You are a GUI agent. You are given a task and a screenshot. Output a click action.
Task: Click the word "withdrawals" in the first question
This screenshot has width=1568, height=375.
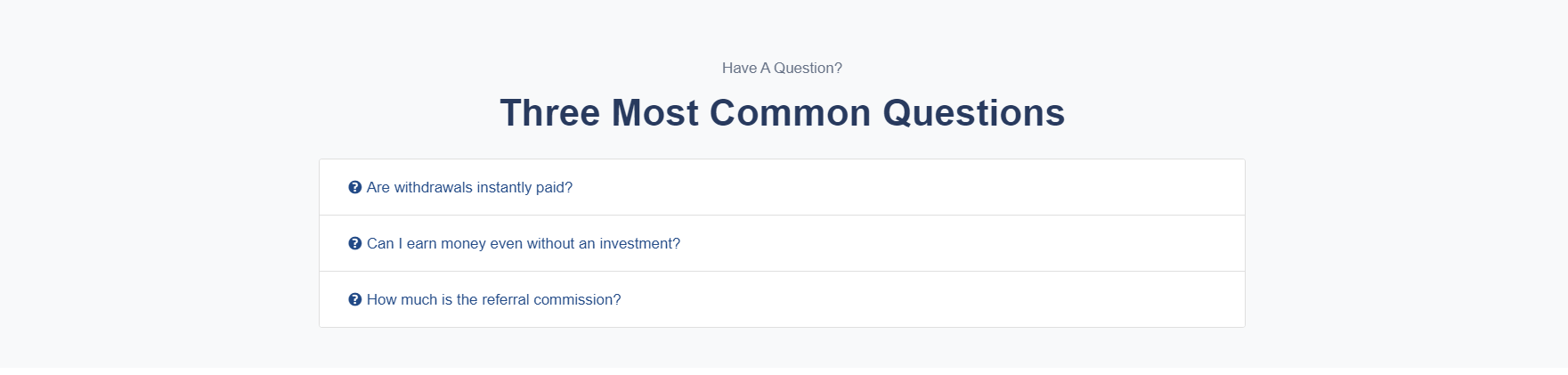click(x=433, y=187)
